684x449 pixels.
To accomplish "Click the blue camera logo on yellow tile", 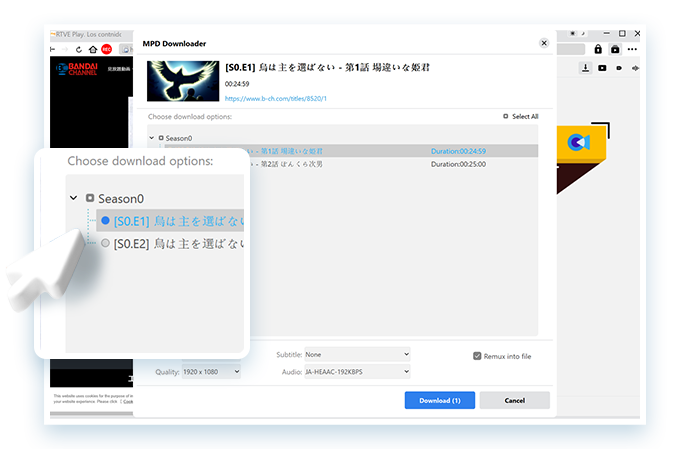I will 578,142.
